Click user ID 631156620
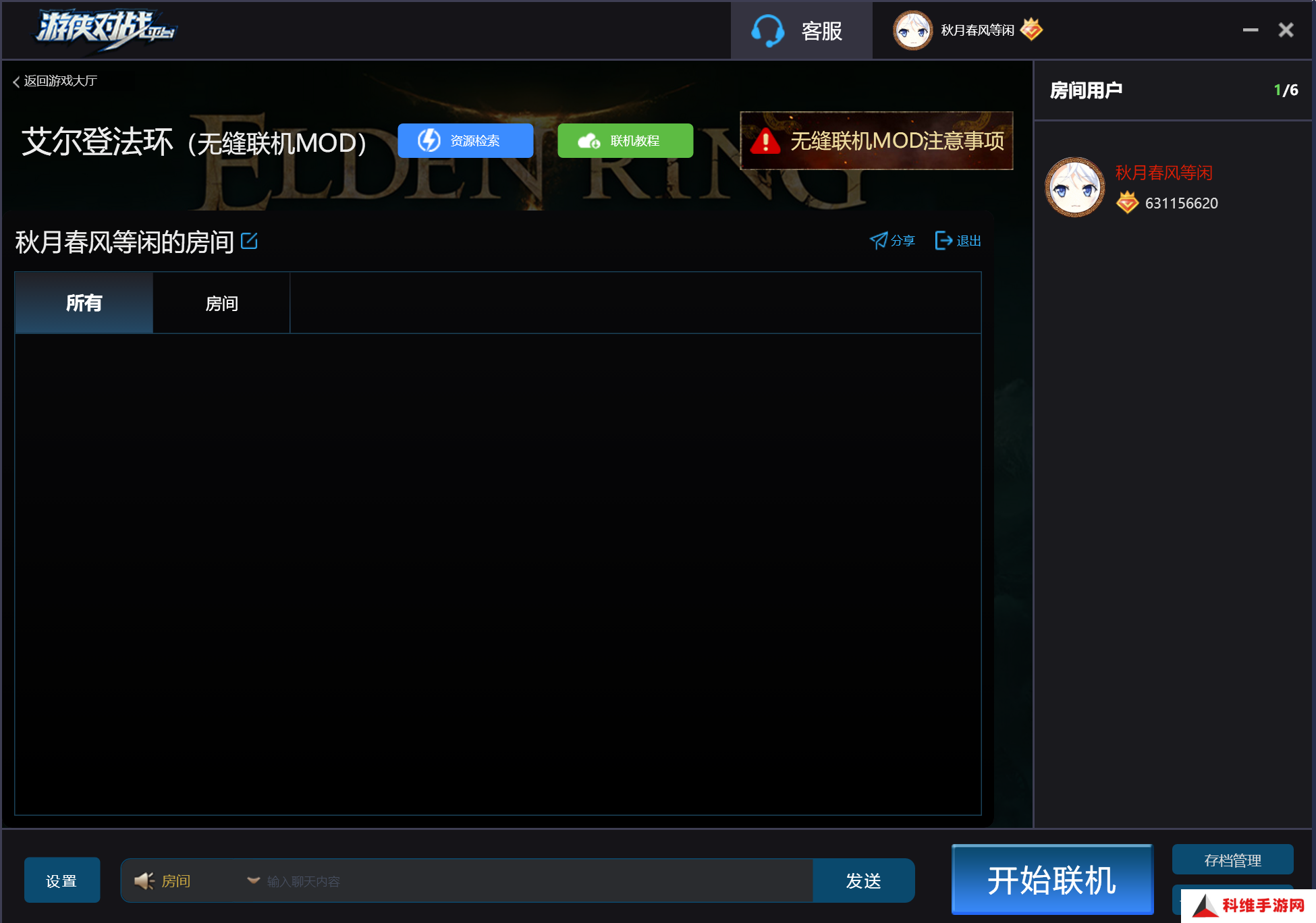This screenshot has width=1316, height=923. 1182,203
